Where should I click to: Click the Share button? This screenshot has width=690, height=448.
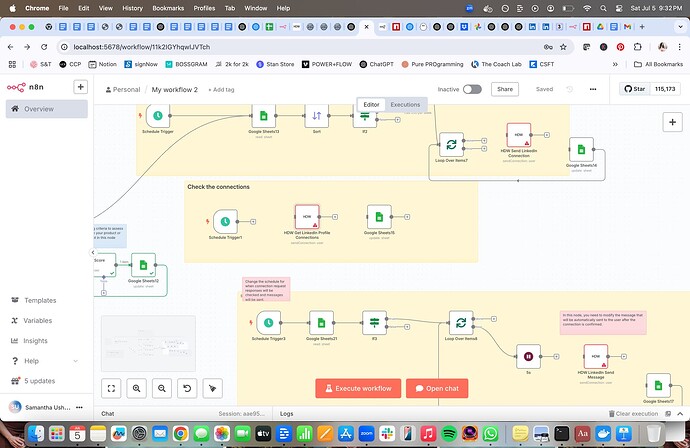click(x=505, y=89)
